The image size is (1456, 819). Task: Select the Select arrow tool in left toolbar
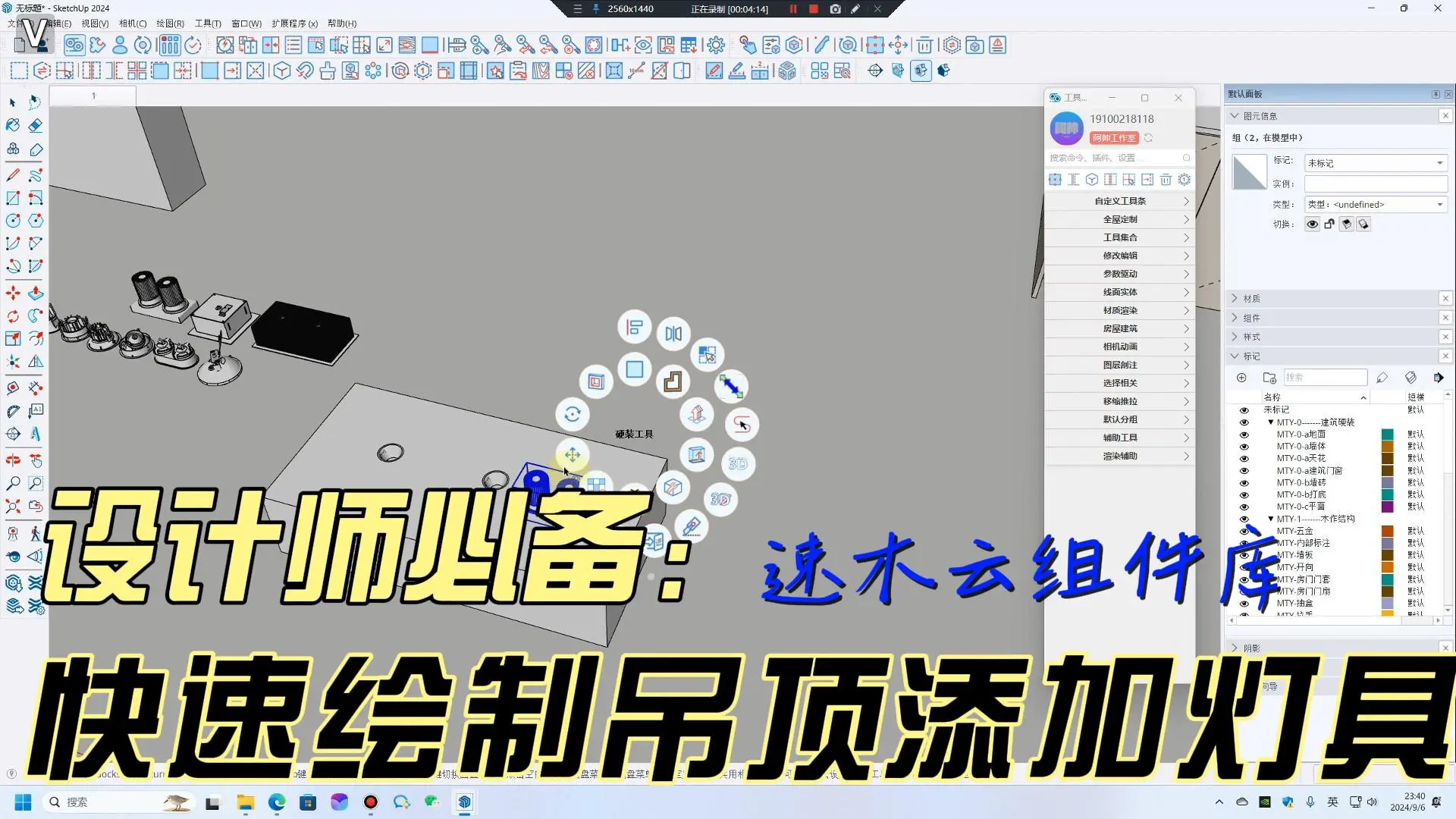pos(12,103)
